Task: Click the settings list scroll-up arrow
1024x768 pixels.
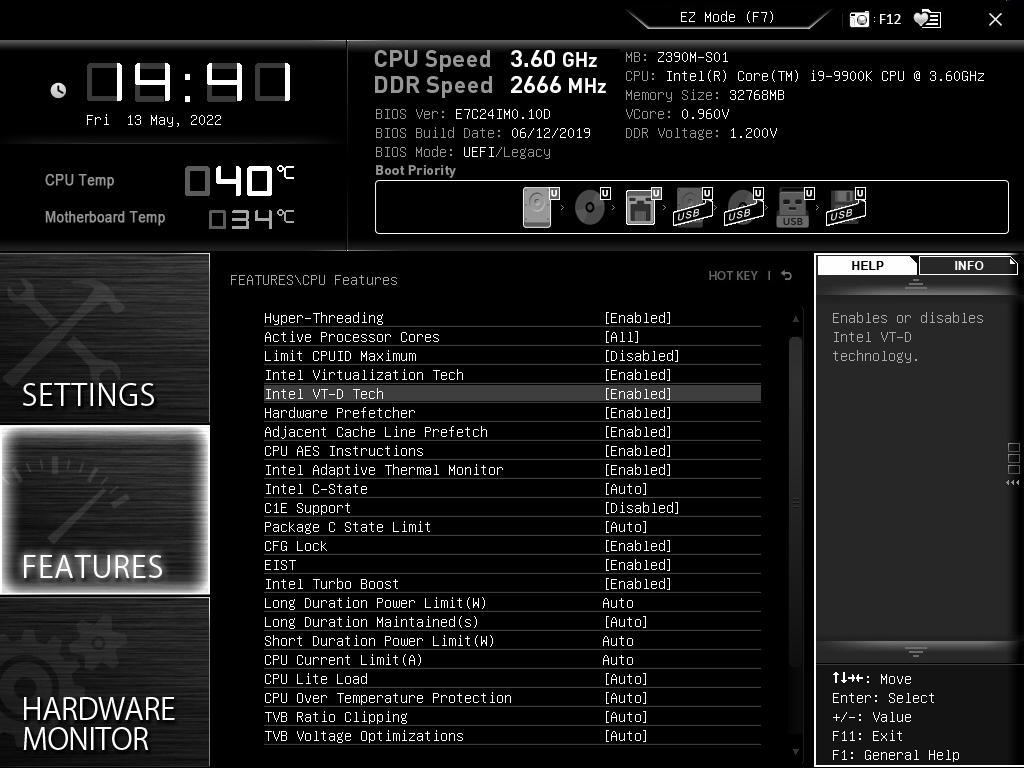Action: 795,319
